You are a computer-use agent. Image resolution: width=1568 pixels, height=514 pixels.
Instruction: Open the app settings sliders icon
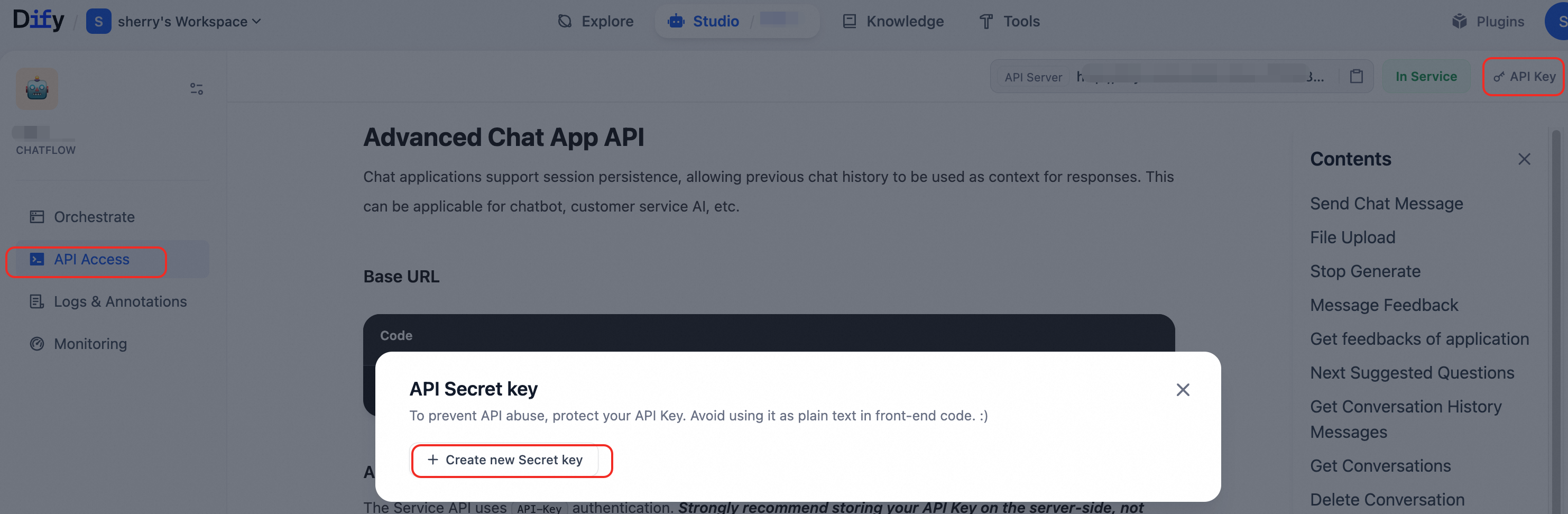[196, 89]
